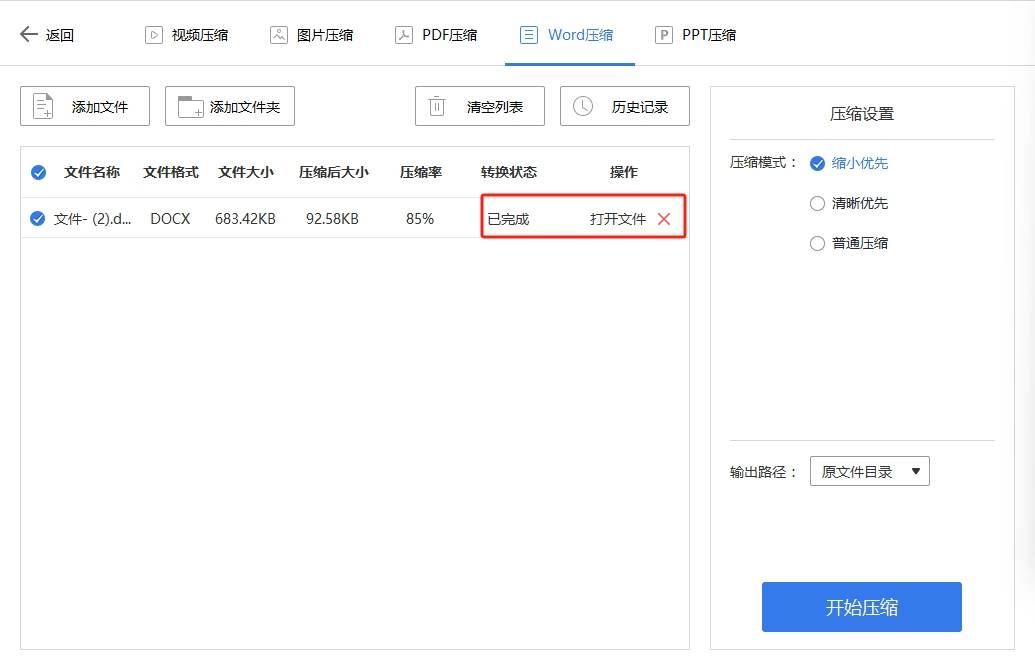Click the 文件格式 column header
Viewport: 1035px width, 670px height.
pyautogui.click(x=171, y=172)
